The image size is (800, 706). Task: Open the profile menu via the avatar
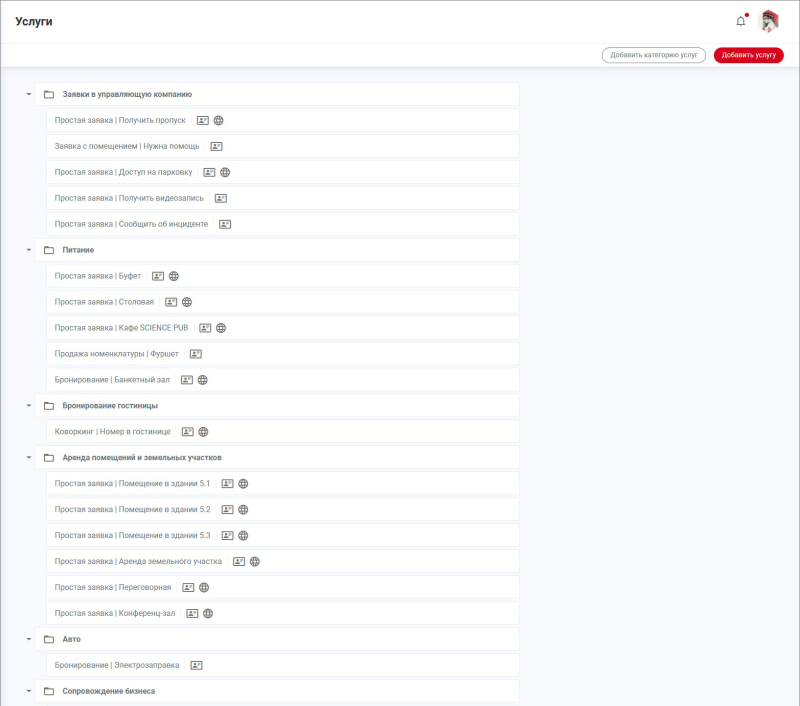(768, 19)
